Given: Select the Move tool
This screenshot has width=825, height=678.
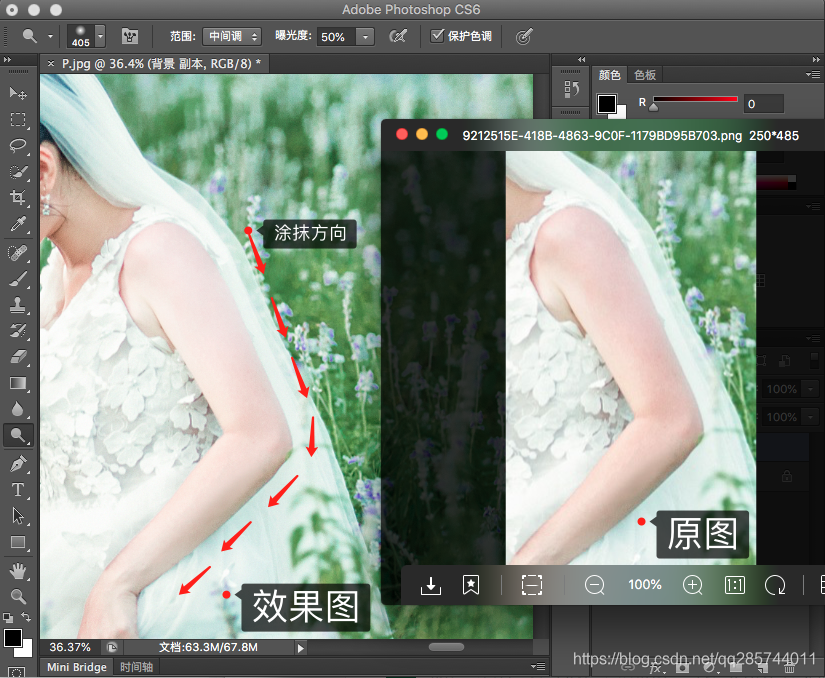Looking at the screenshot, I should 18,94.
